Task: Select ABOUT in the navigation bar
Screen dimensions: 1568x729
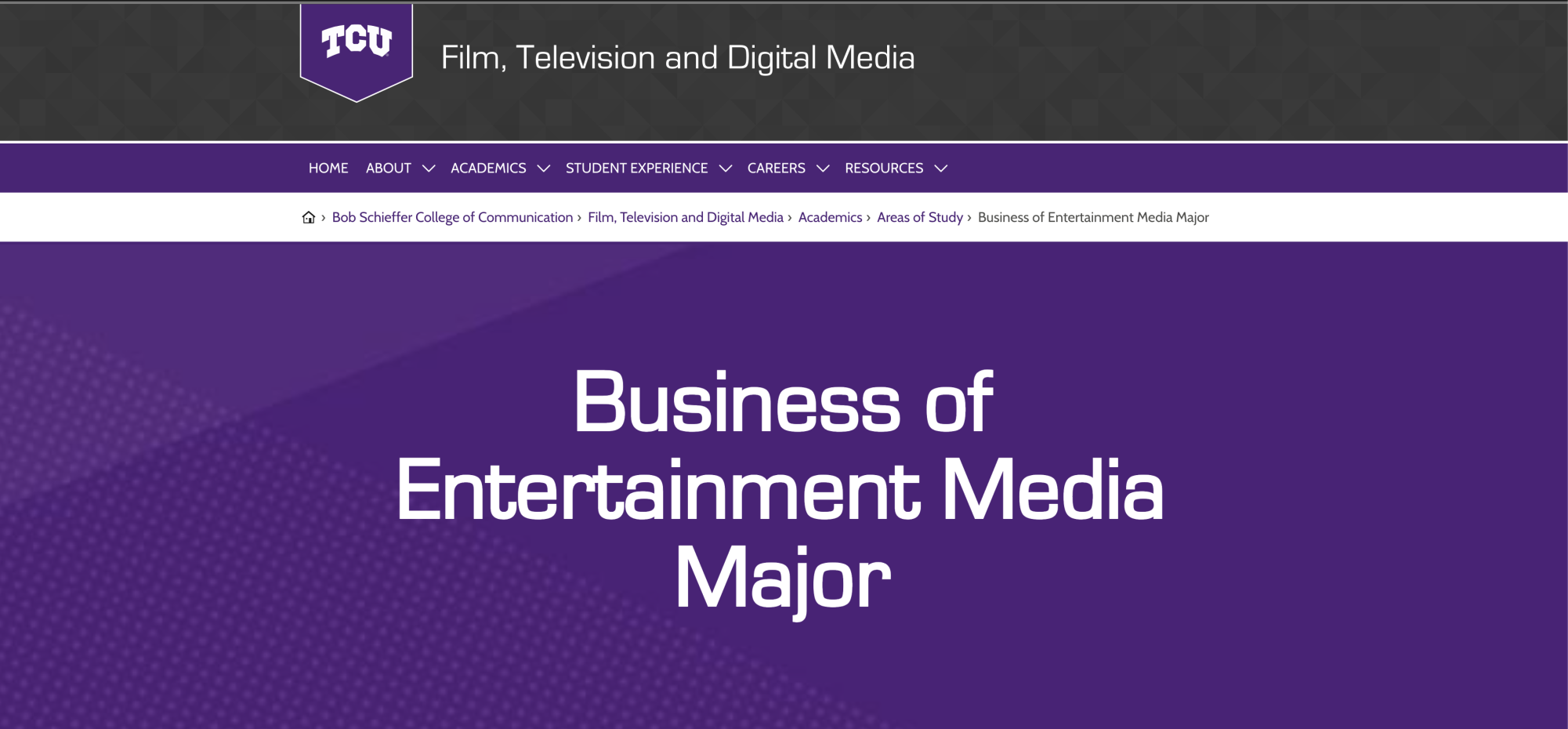Action: (389, 168)
